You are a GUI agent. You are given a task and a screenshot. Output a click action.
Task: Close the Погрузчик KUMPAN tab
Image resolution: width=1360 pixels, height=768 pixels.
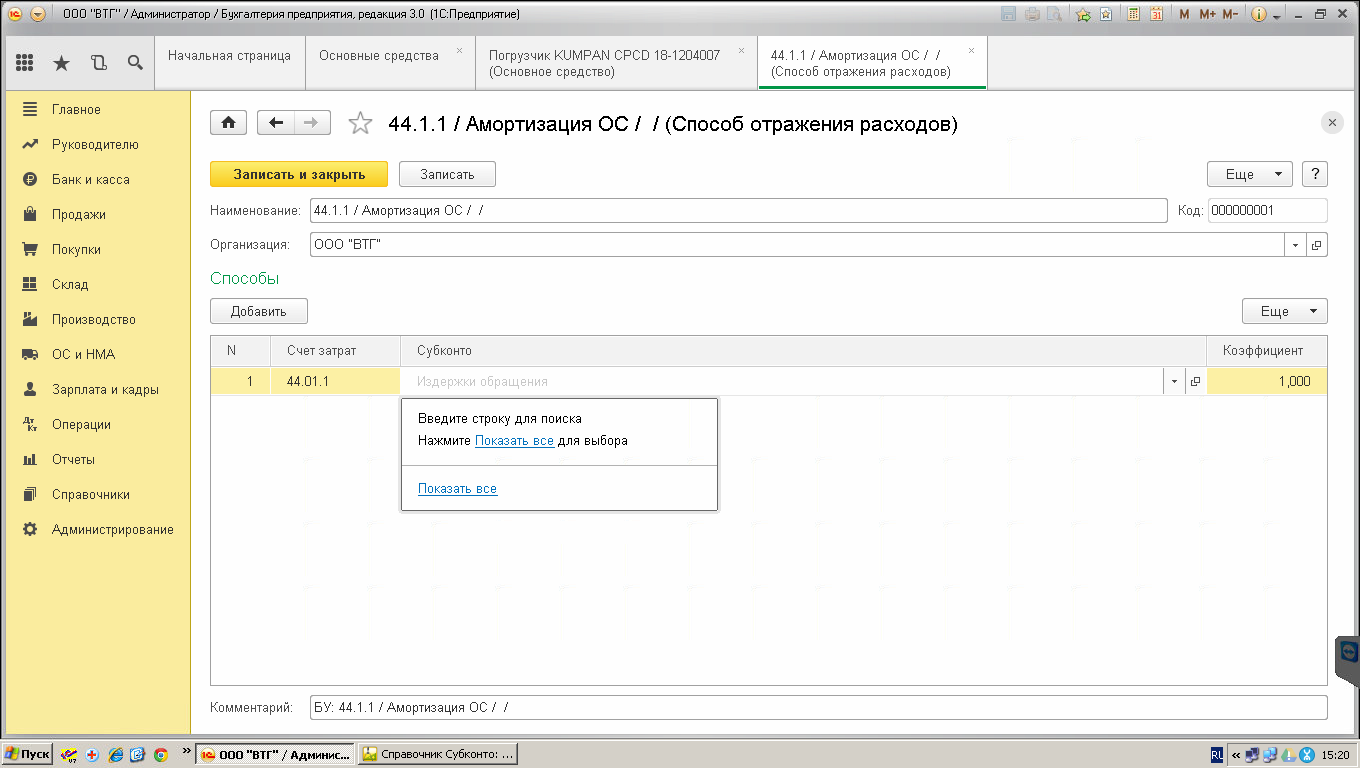pyautogui.click(x=741, y=50)
